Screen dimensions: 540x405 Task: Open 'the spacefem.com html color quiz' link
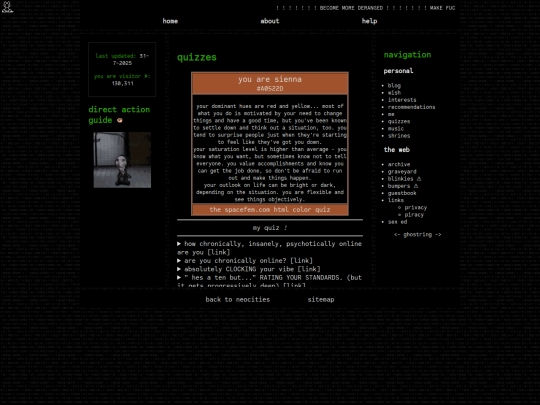click(270, 209)
